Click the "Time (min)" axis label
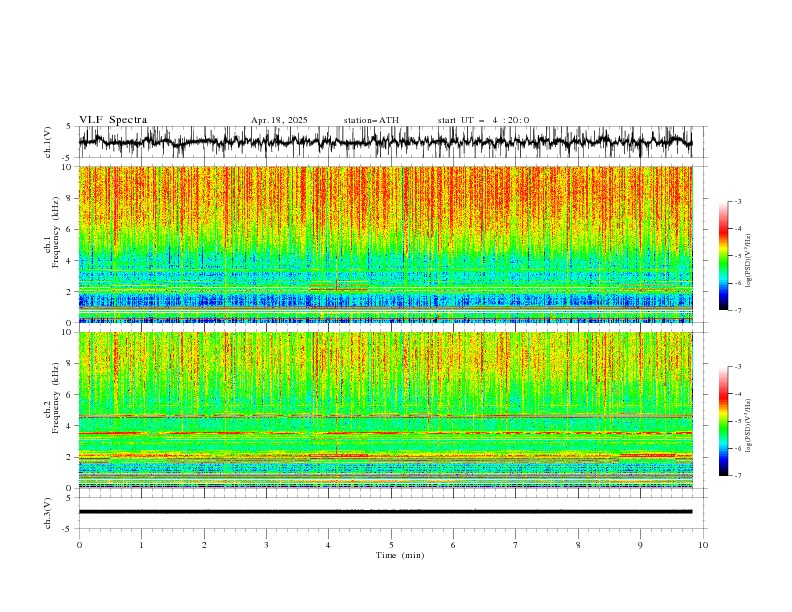 tap(400, 555)
